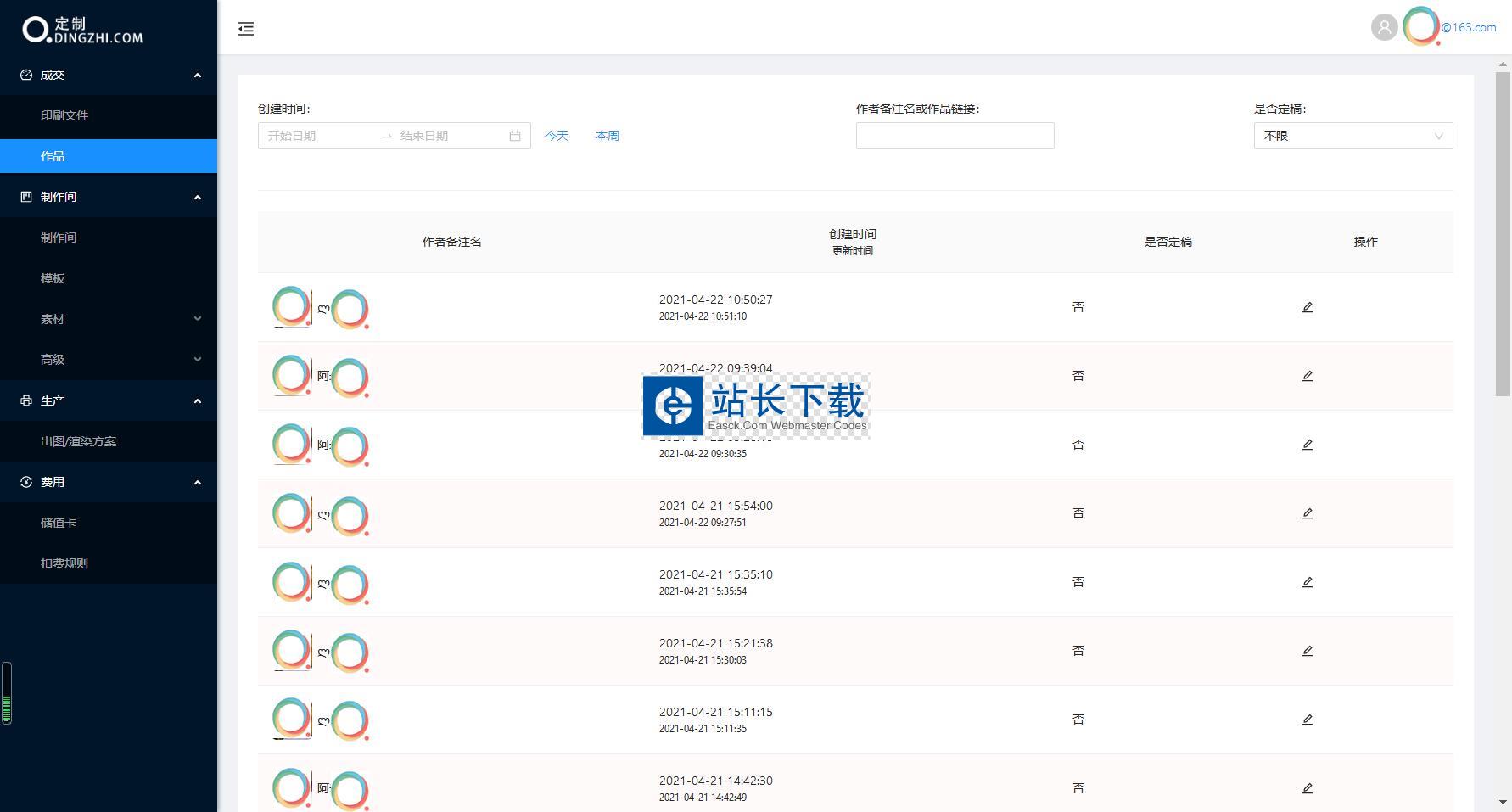
Task: Collapse the sidebar with the menu fold icon
Action: pyautogui.click(x=246, y=29)
